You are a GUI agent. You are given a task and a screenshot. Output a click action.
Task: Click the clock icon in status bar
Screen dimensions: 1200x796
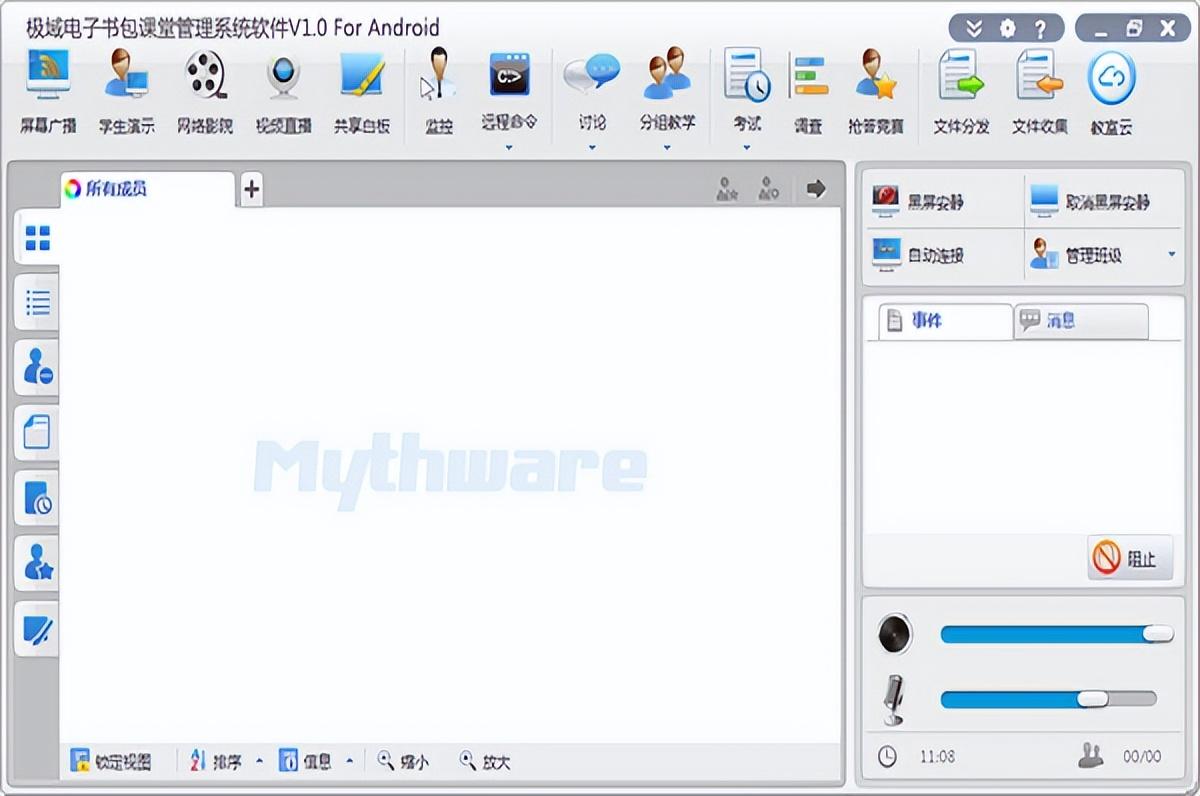click(x=887, y=757)
